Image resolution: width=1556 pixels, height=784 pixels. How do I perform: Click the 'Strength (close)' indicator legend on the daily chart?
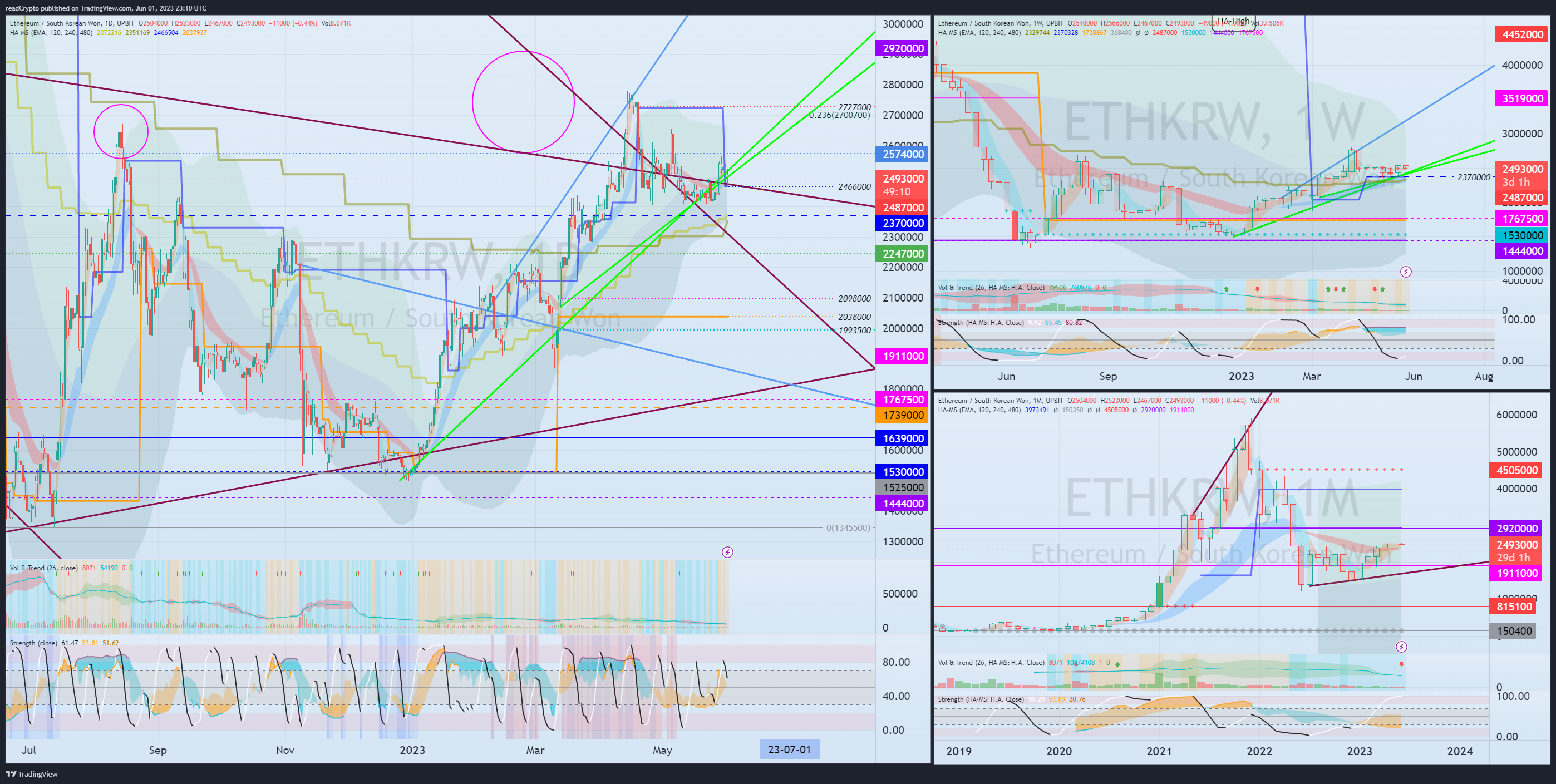click(x=33, y=643)
